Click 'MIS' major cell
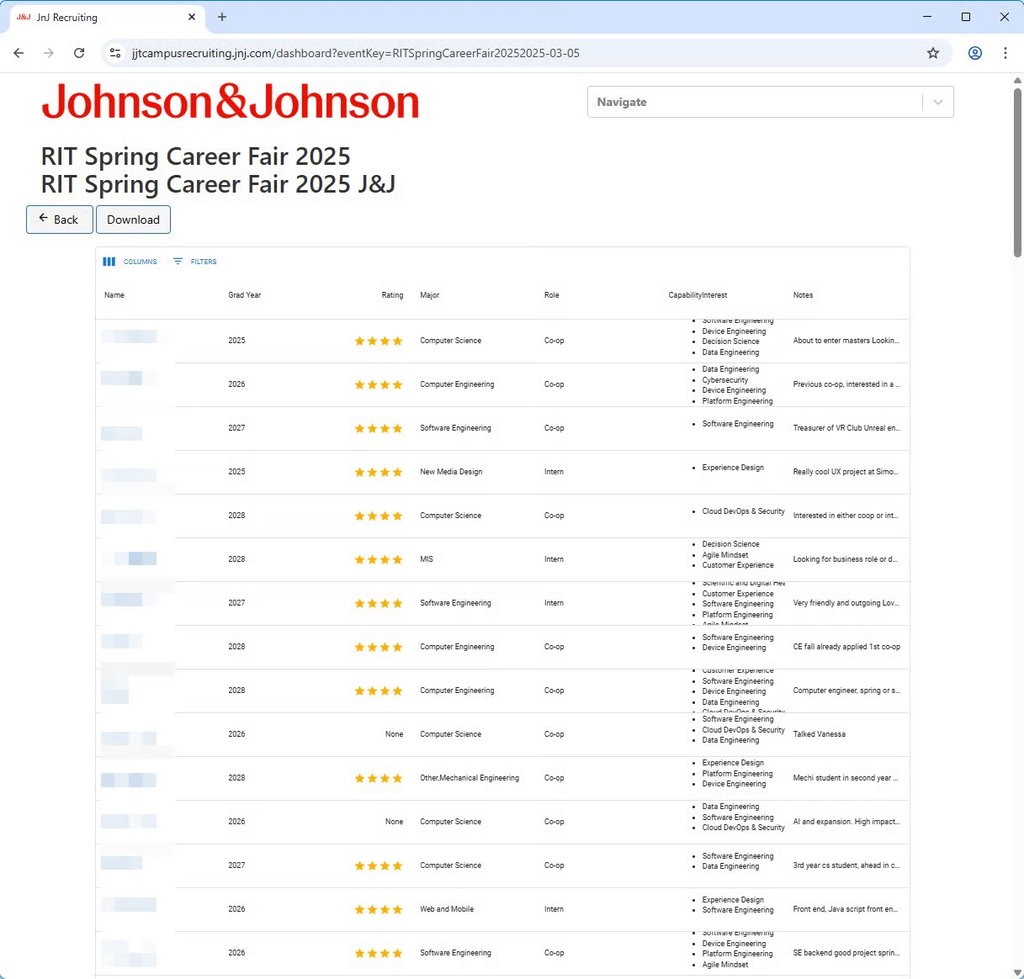Viewport: 1024px width, 979px height. click(x=426, y=559)
